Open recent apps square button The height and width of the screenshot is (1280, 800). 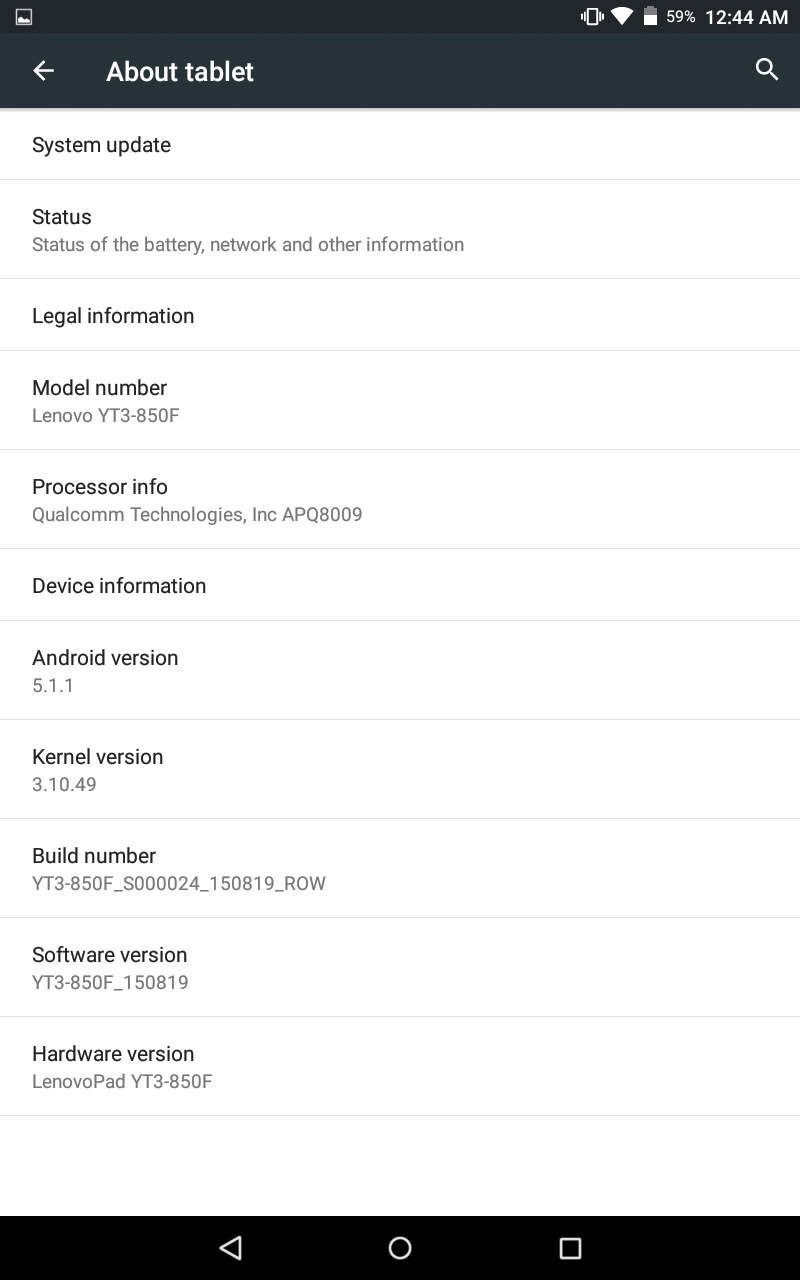pyautogui.click(x=570, y=1247)
